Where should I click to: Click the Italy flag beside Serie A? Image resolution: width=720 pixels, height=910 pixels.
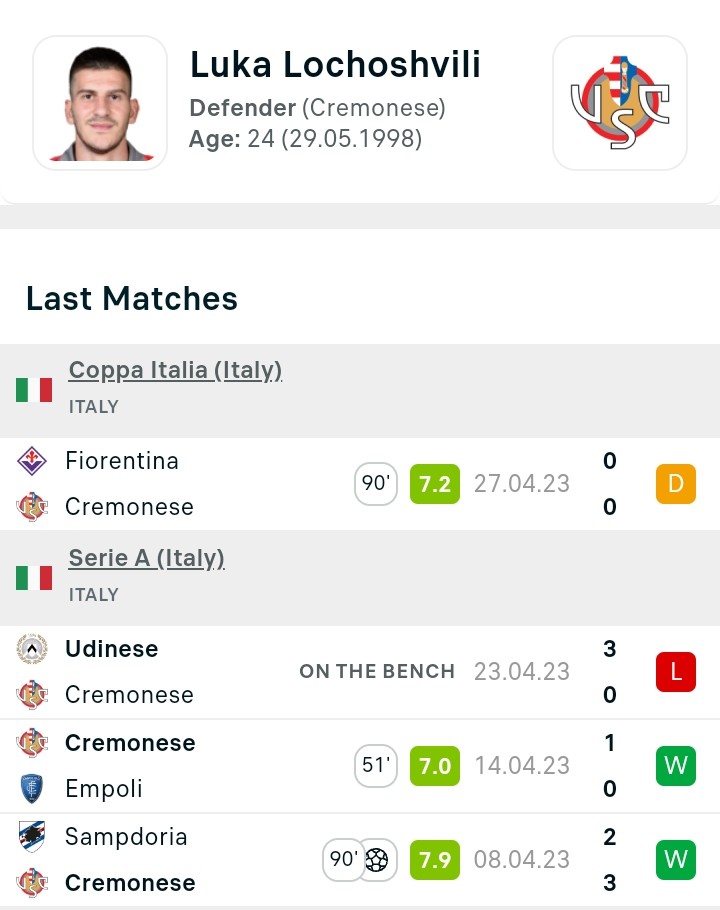point(34,577)
